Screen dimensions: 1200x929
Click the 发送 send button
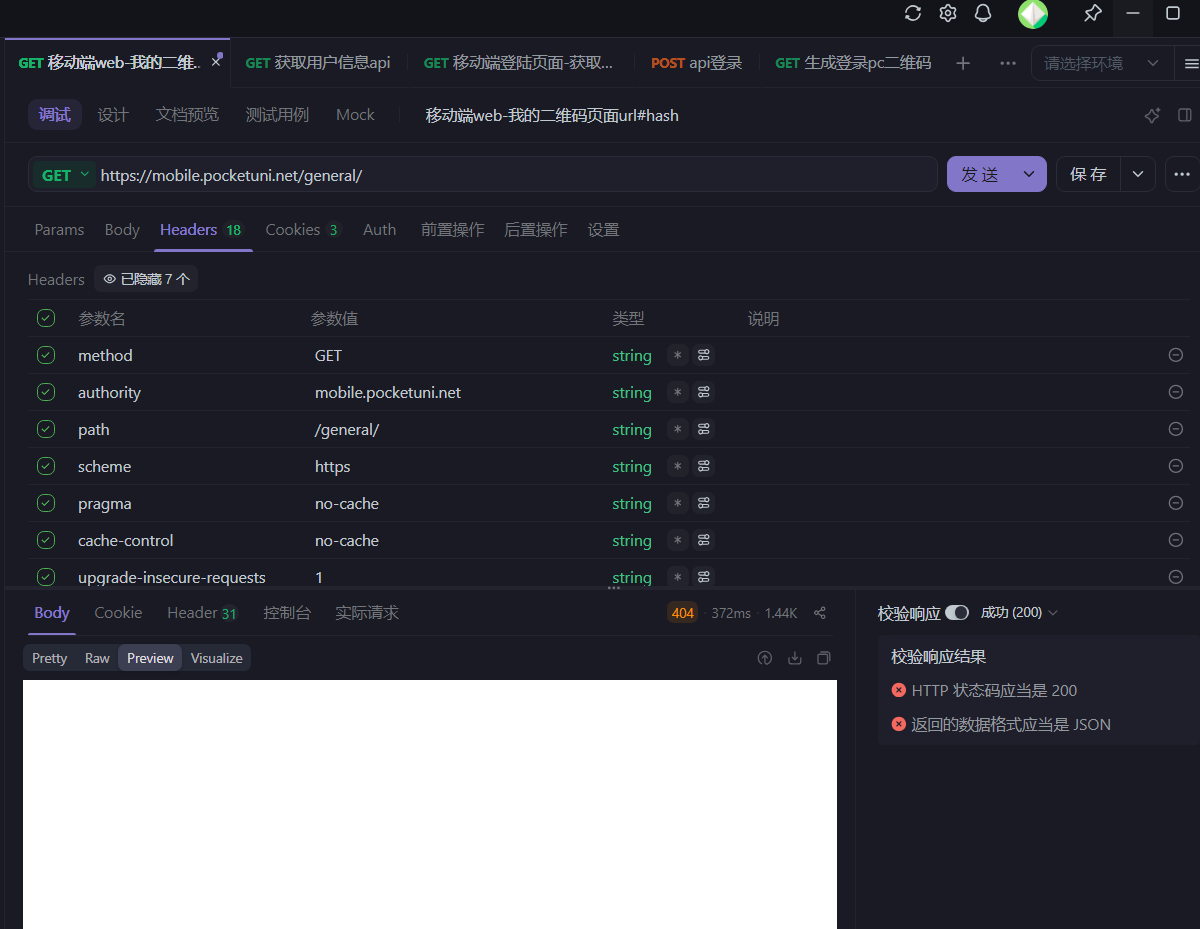[980, 174]
